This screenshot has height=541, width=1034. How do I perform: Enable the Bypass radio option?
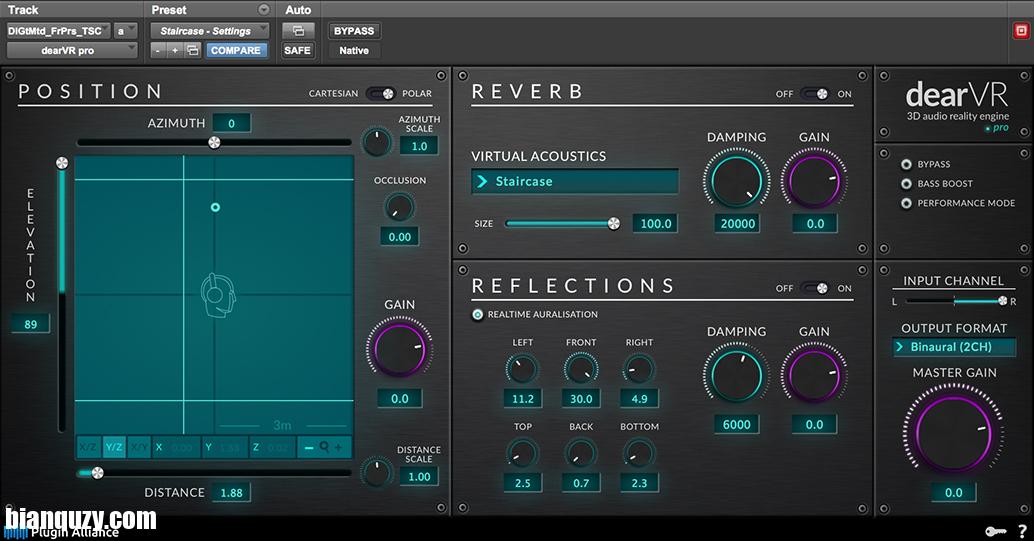tap(906, 164)
